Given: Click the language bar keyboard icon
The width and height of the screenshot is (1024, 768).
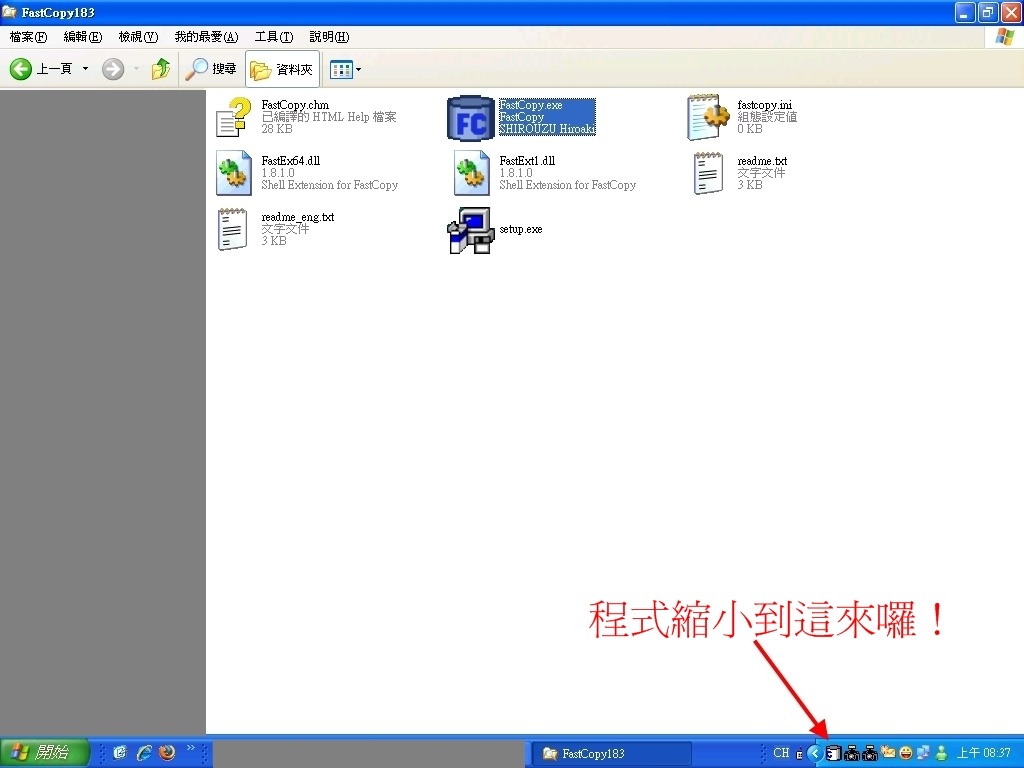Looking at the screenshot, I should pyautogui.click(x=799, y=754).
